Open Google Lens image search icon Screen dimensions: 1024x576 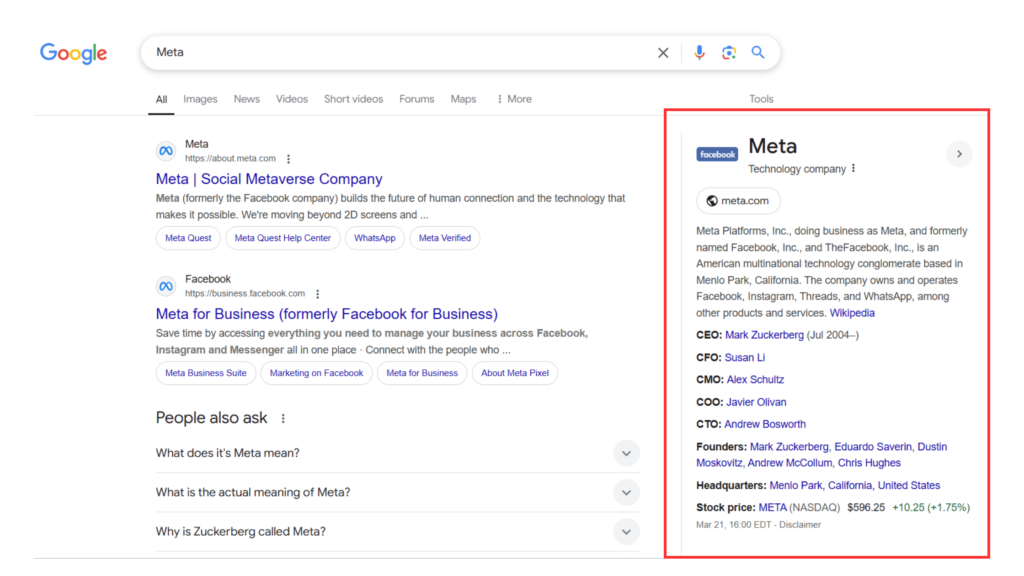729,52
